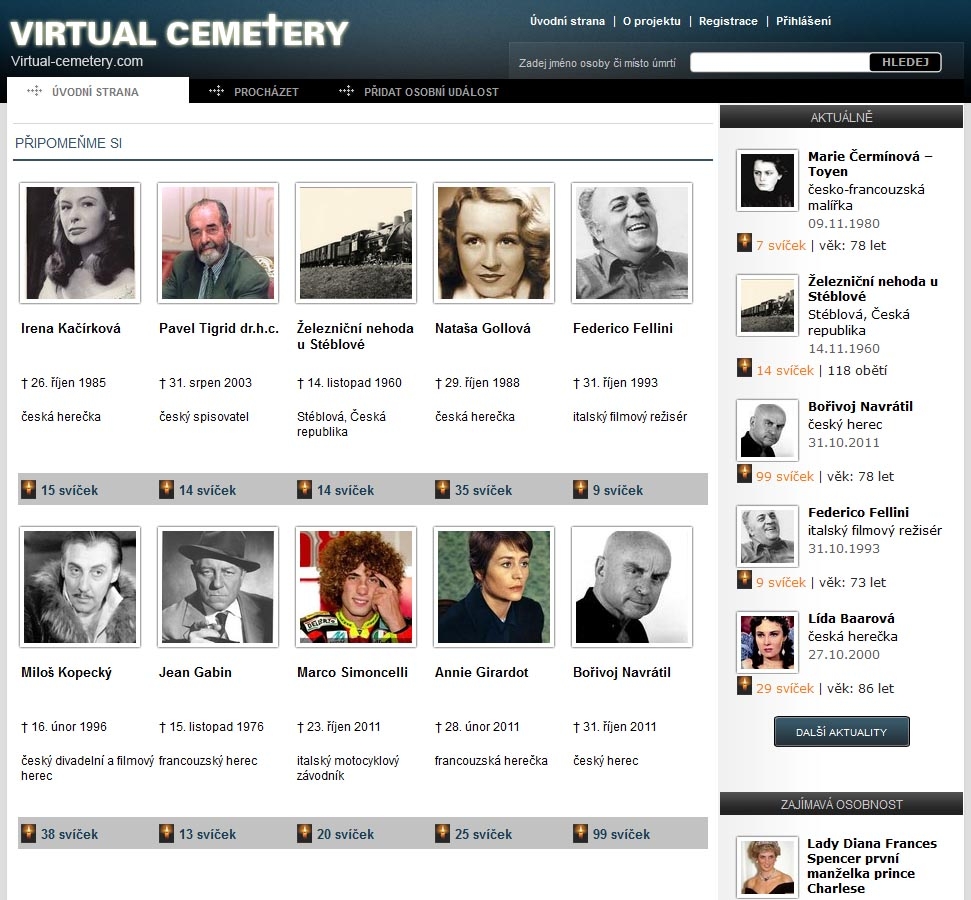Open Bořivoj Navrátil's large portrait

tap(632, 587)
